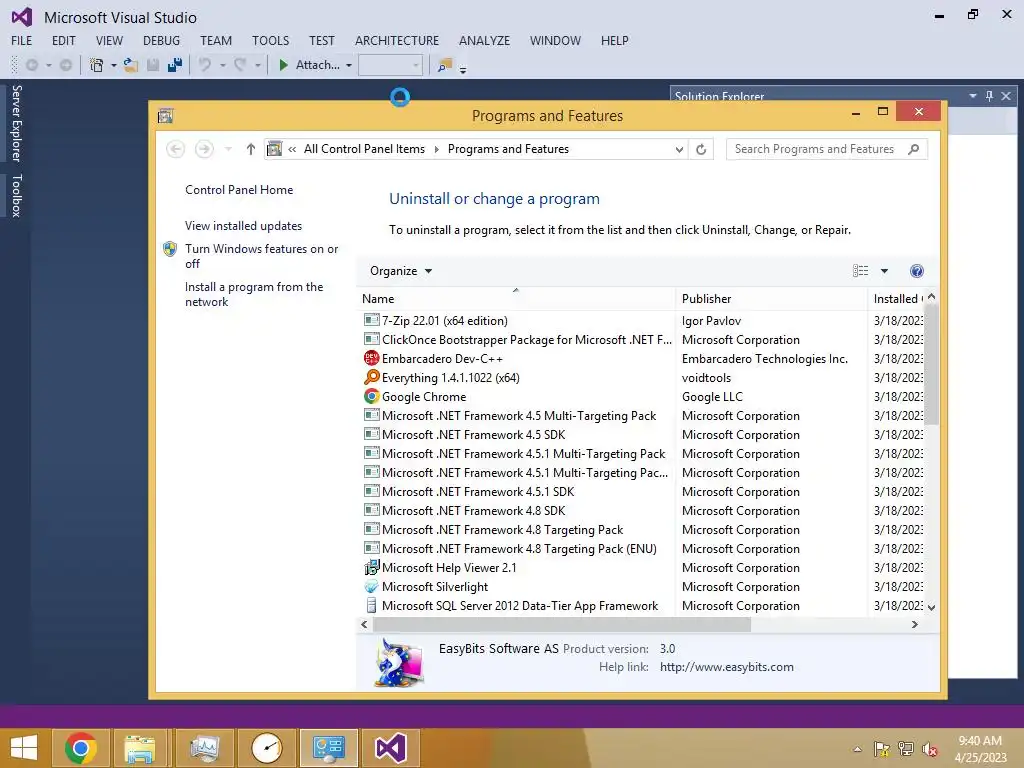Sort list by Publisher column header
This screenshot has height=768, width=1024.
(x=771, y=298)
